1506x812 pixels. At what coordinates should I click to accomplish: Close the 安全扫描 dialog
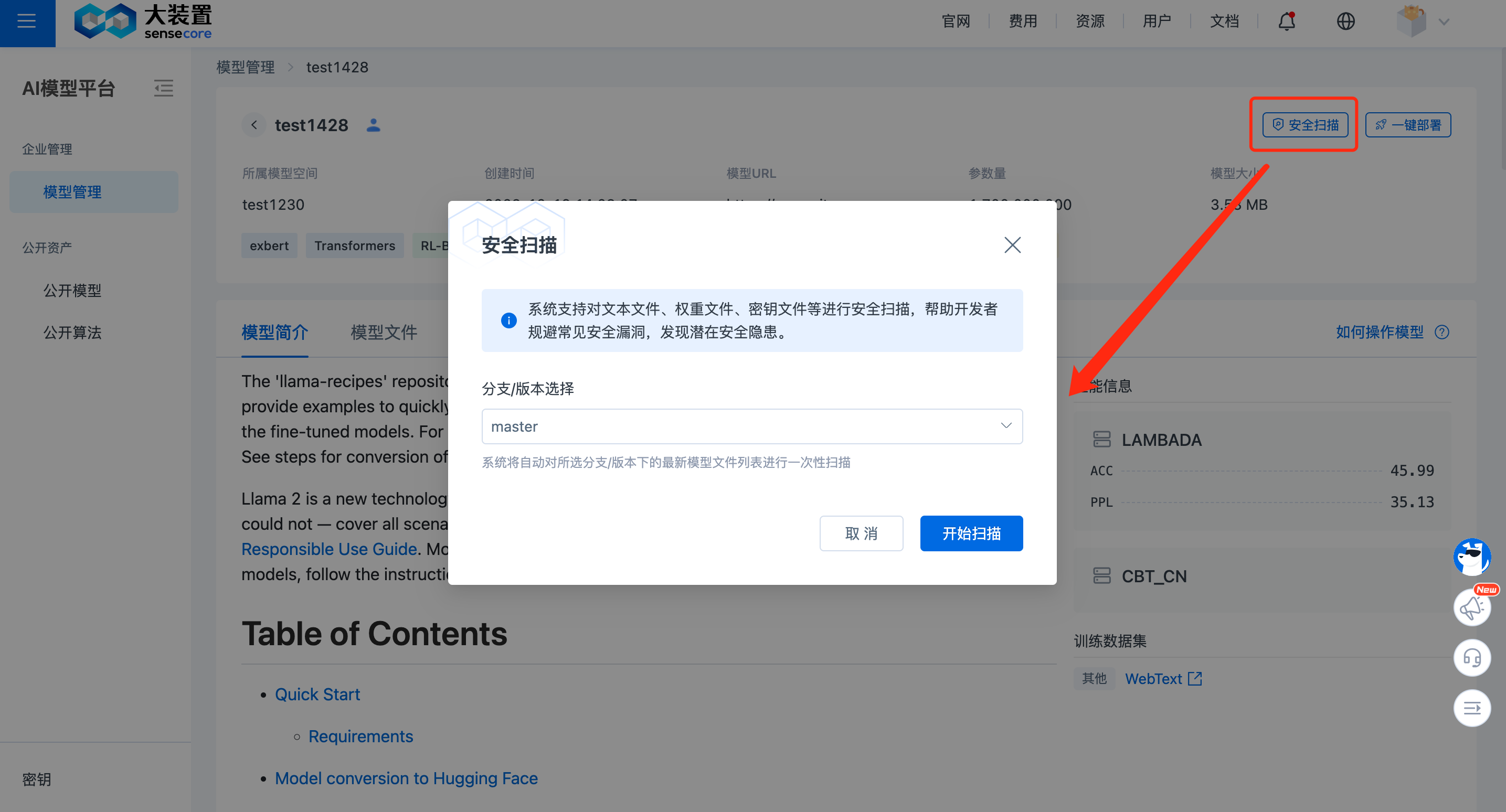pyautogui.click(x=1012, y=245)
